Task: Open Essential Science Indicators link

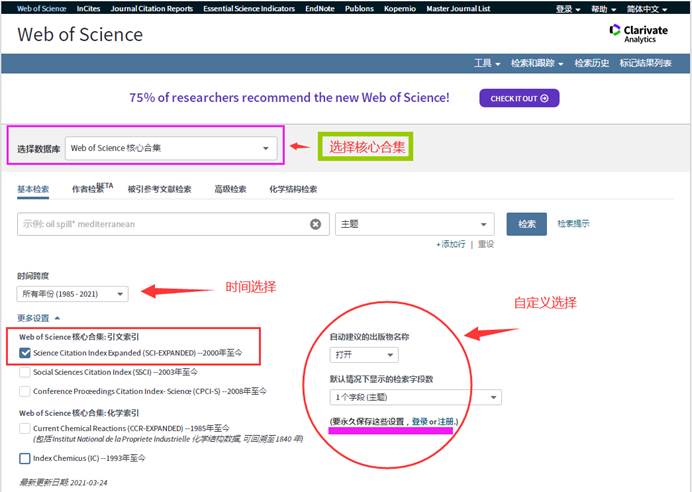Action: [x=249, y=8]
